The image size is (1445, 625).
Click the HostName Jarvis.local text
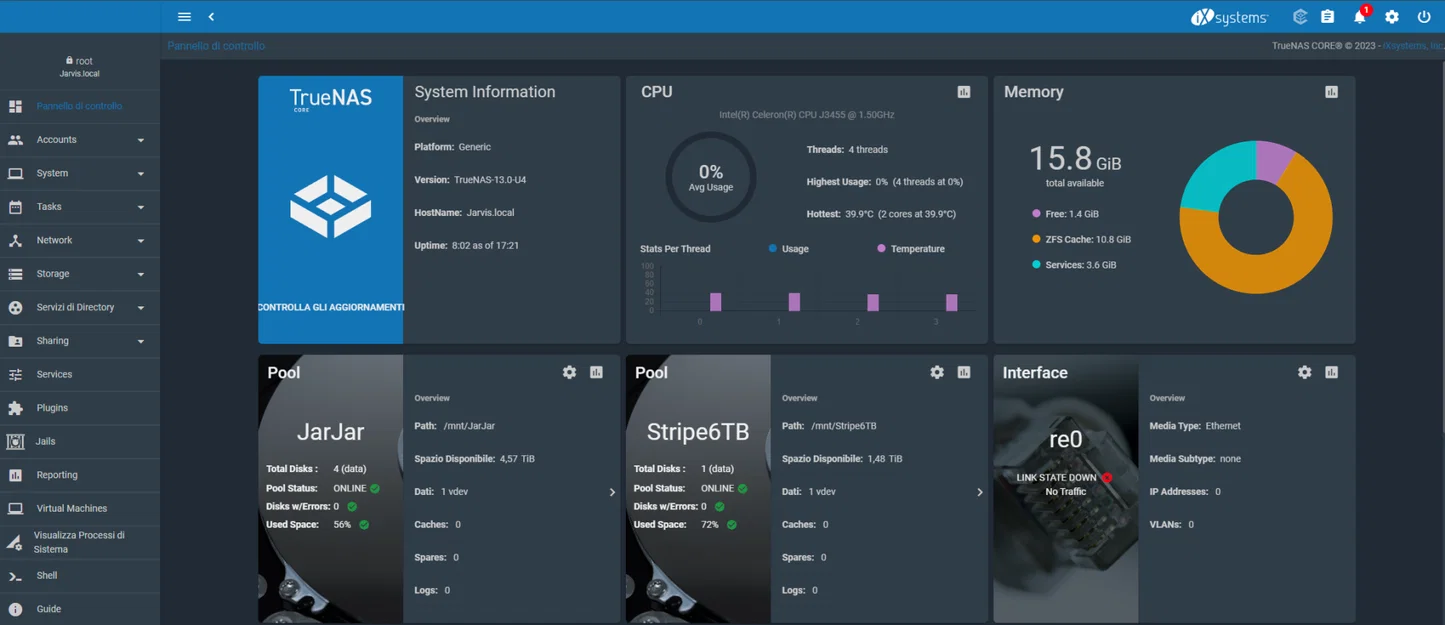464,213
